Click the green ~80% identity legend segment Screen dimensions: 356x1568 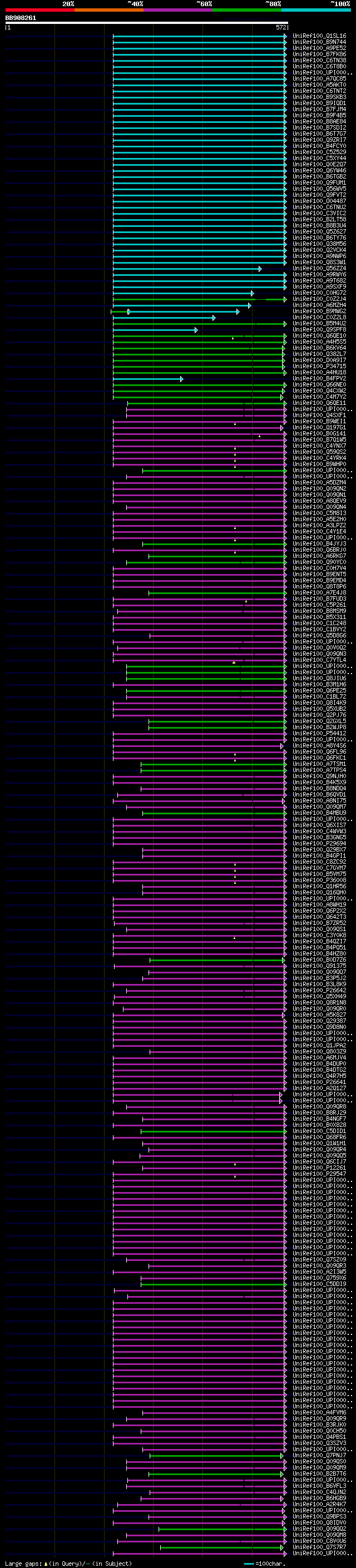click(x=247, y=10)
